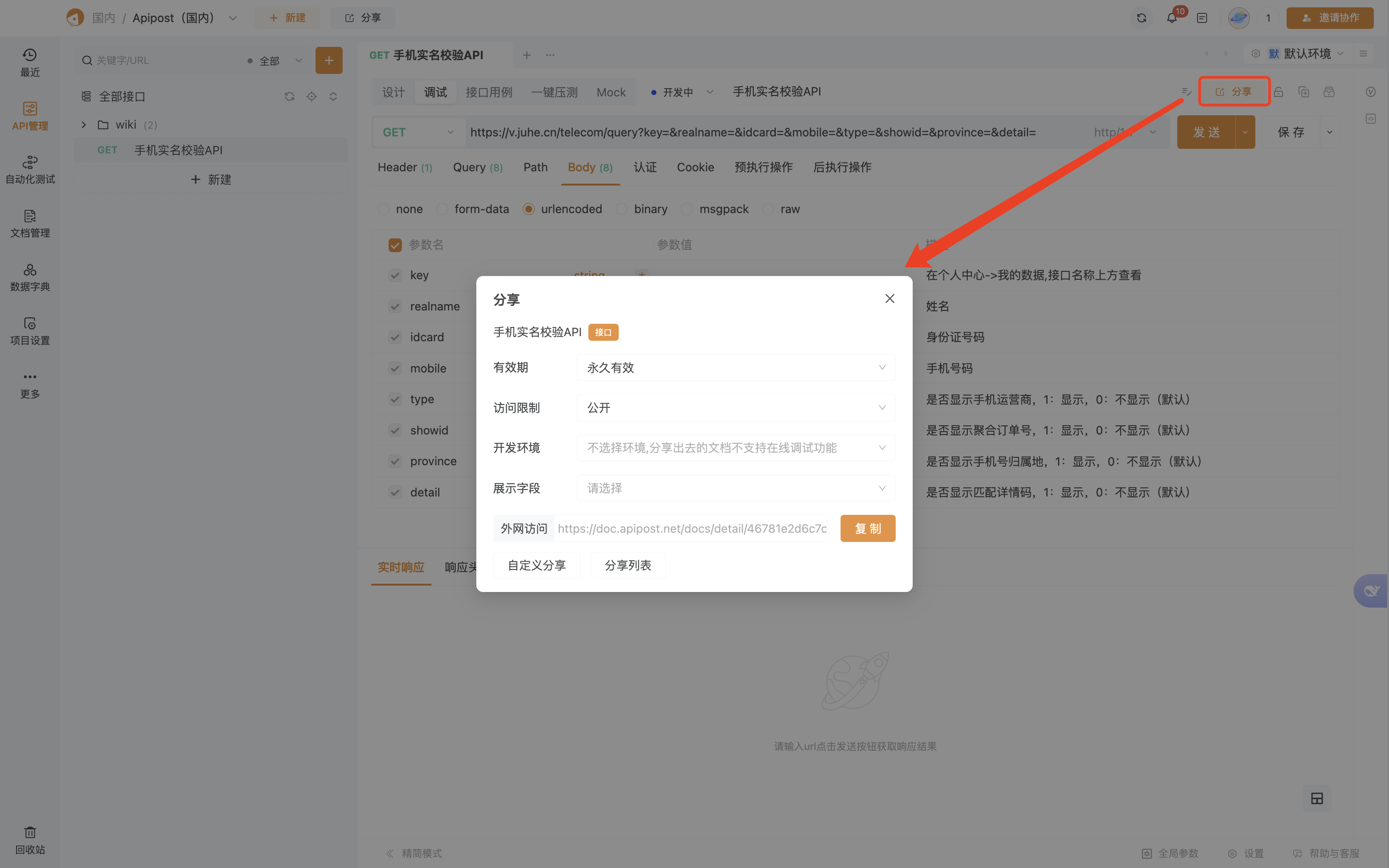Switch to the 设计 tab
This screenshot has height=868, width=1389.
393,92
